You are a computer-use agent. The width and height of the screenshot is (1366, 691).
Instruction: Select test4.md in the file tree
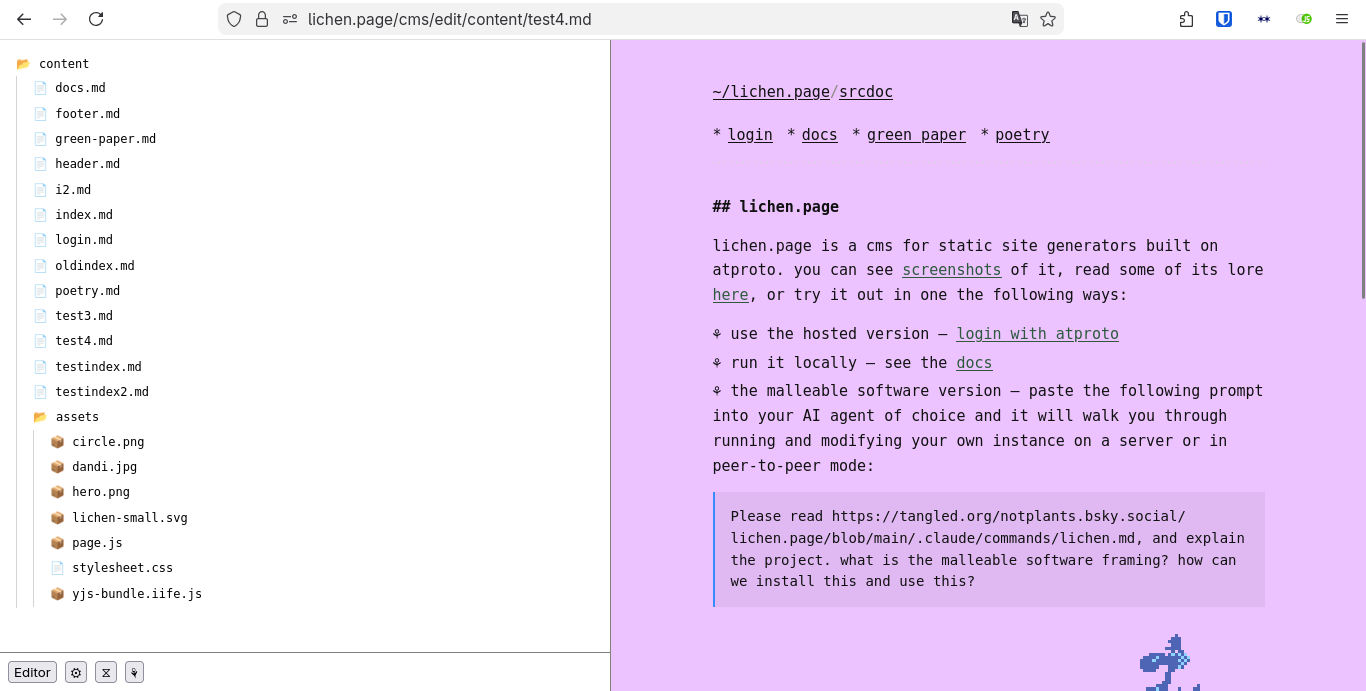click(84, 340)
